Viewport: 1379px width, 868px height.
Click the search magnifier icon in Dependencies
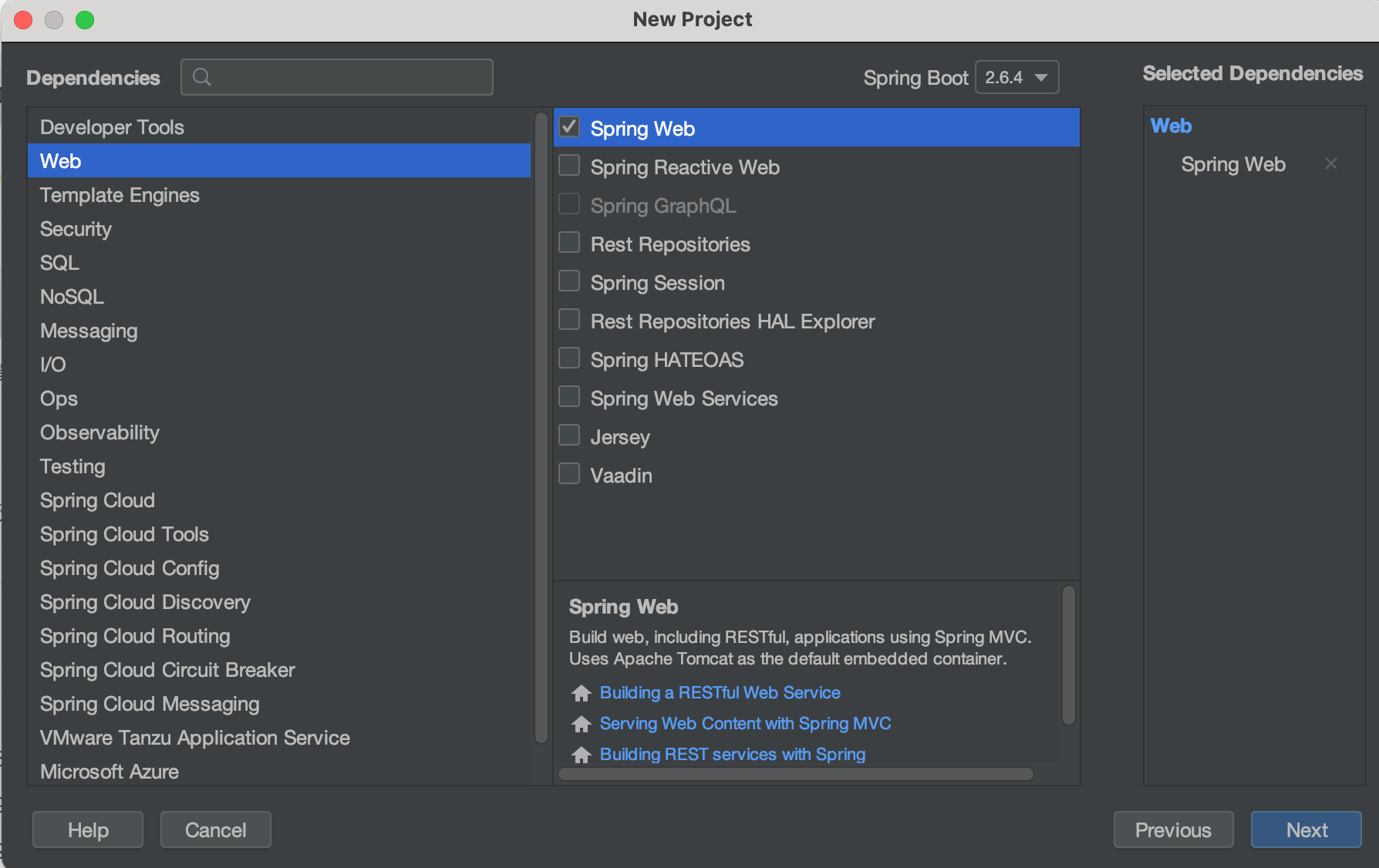(x=202, y=77)
